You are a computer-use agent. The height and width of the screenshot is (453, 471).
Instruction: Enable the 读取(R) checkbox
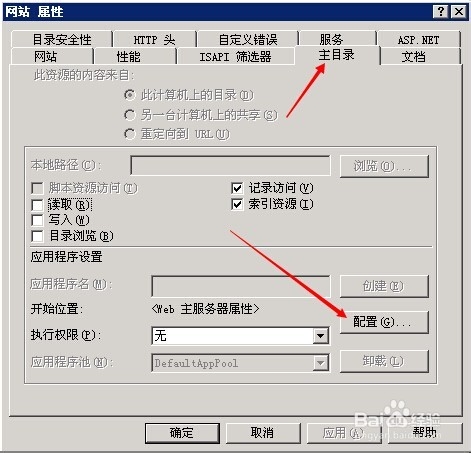click(37, 205)
